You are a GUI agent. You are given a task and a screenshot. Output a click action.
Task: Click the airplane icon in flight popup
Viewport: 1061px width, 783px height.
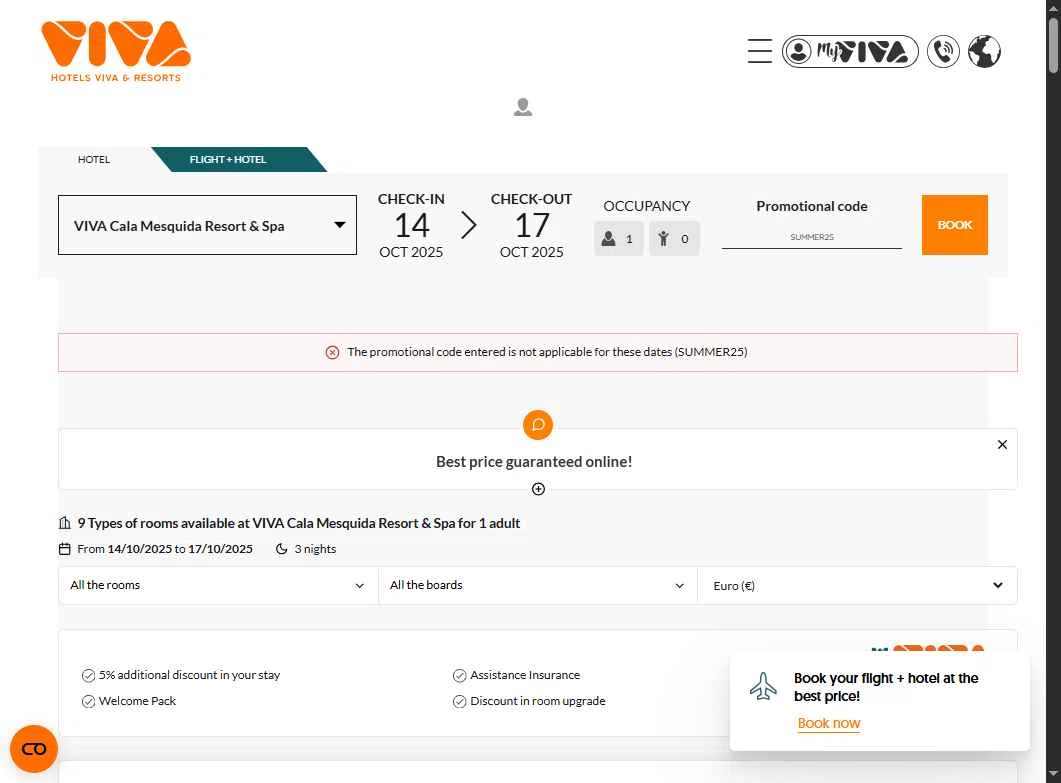(763, 686)
